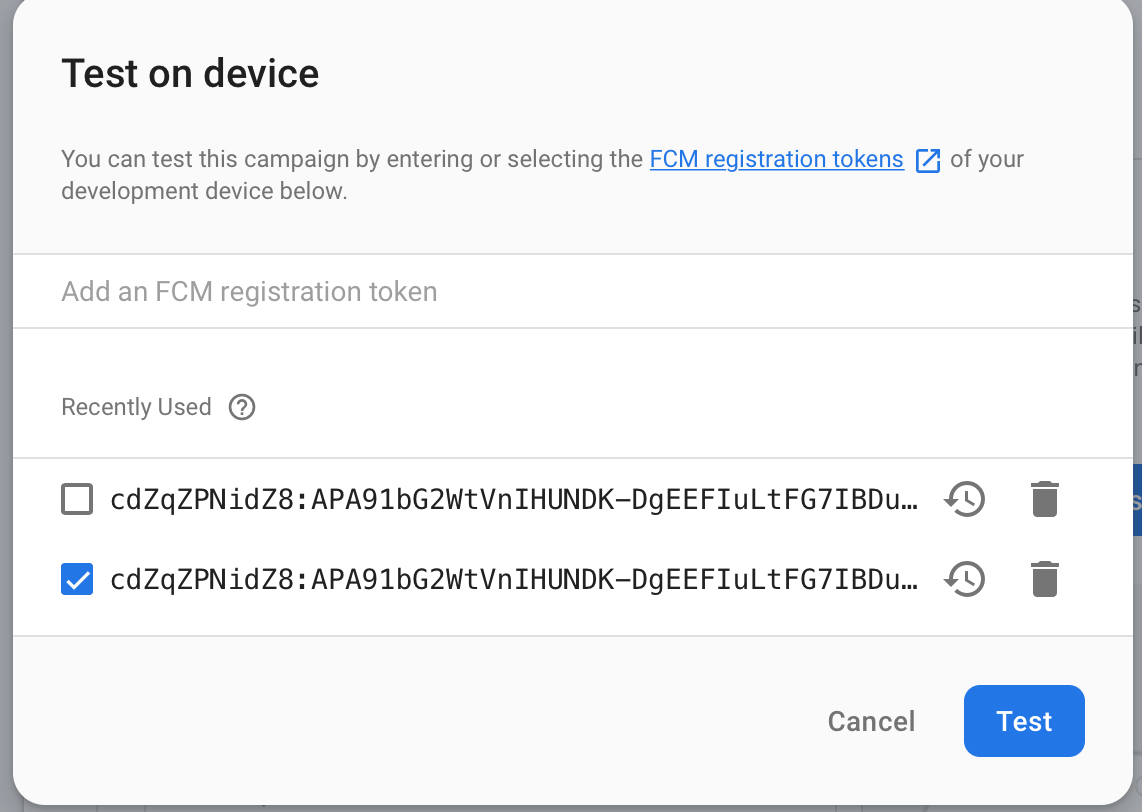
Task: Click the dimmed page backdrop behind the dialog
Action: click(x=1134, y=700)
